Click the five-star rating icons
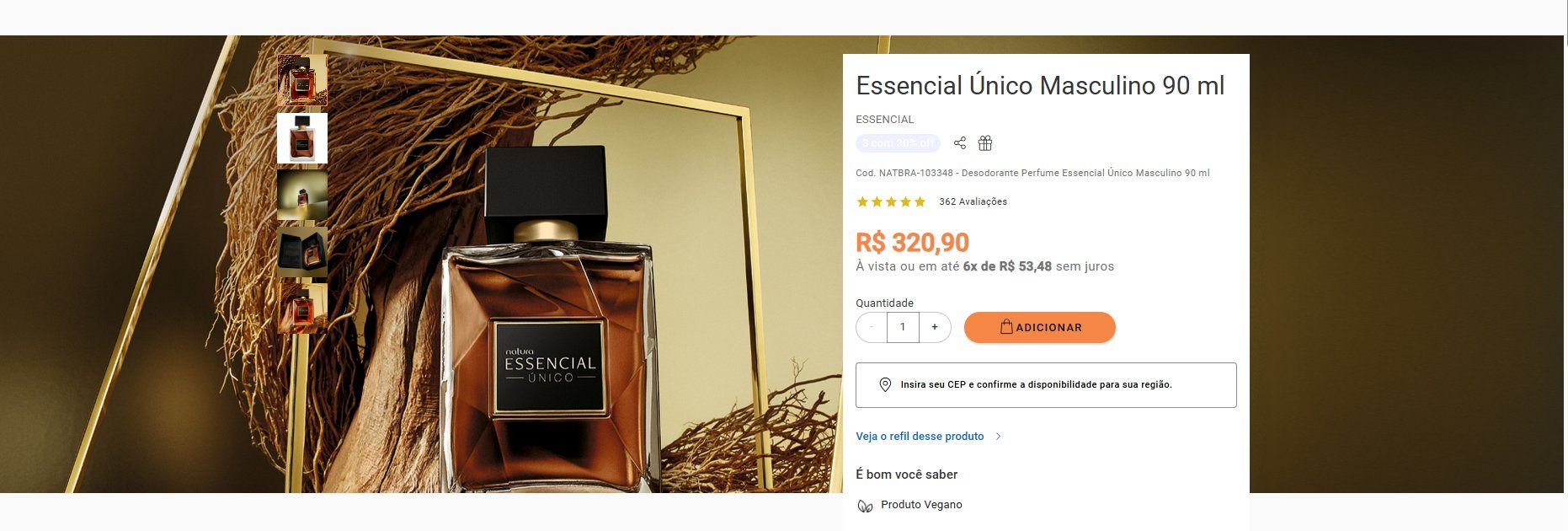Viewport: 1568px width, 531px height. click(x=891, y=201)
